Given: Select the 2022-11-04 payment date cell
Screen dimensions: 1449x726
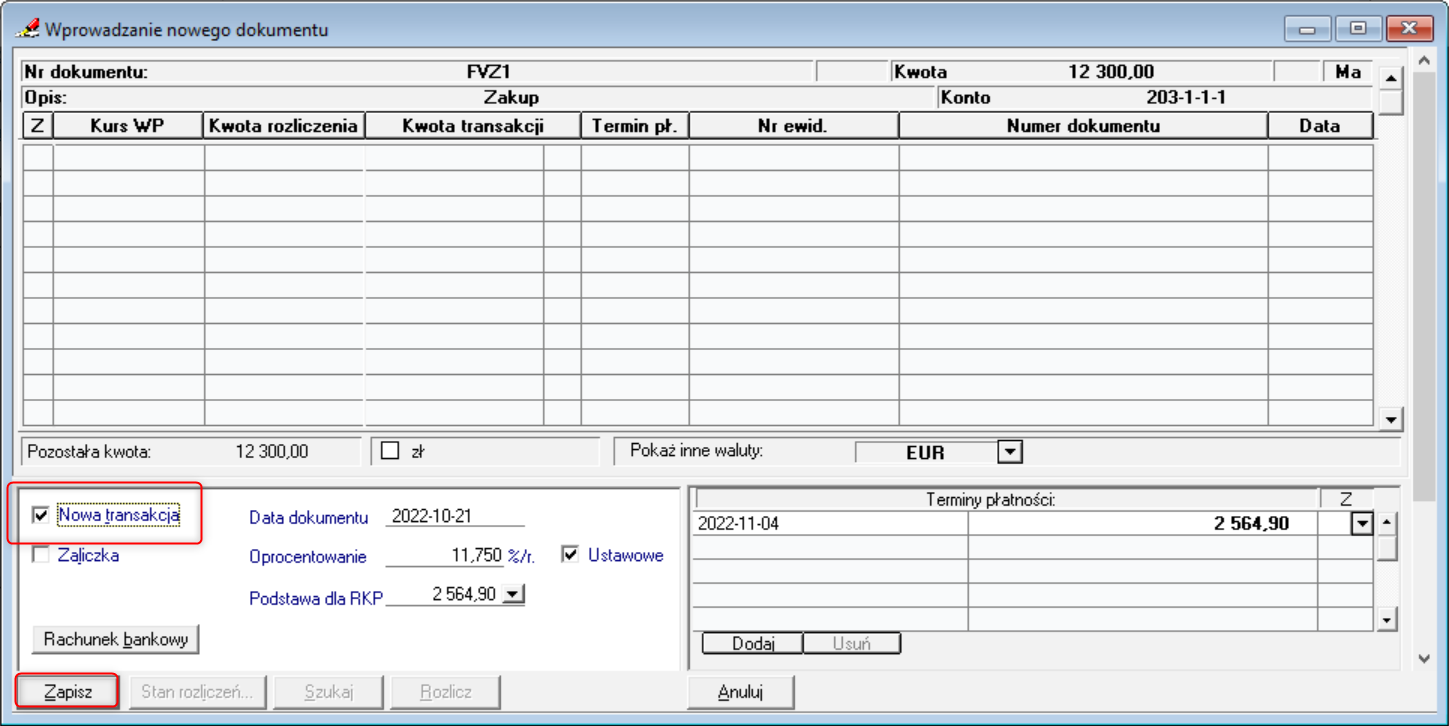Looking at the screenshot, I should (x=830, y=523).
